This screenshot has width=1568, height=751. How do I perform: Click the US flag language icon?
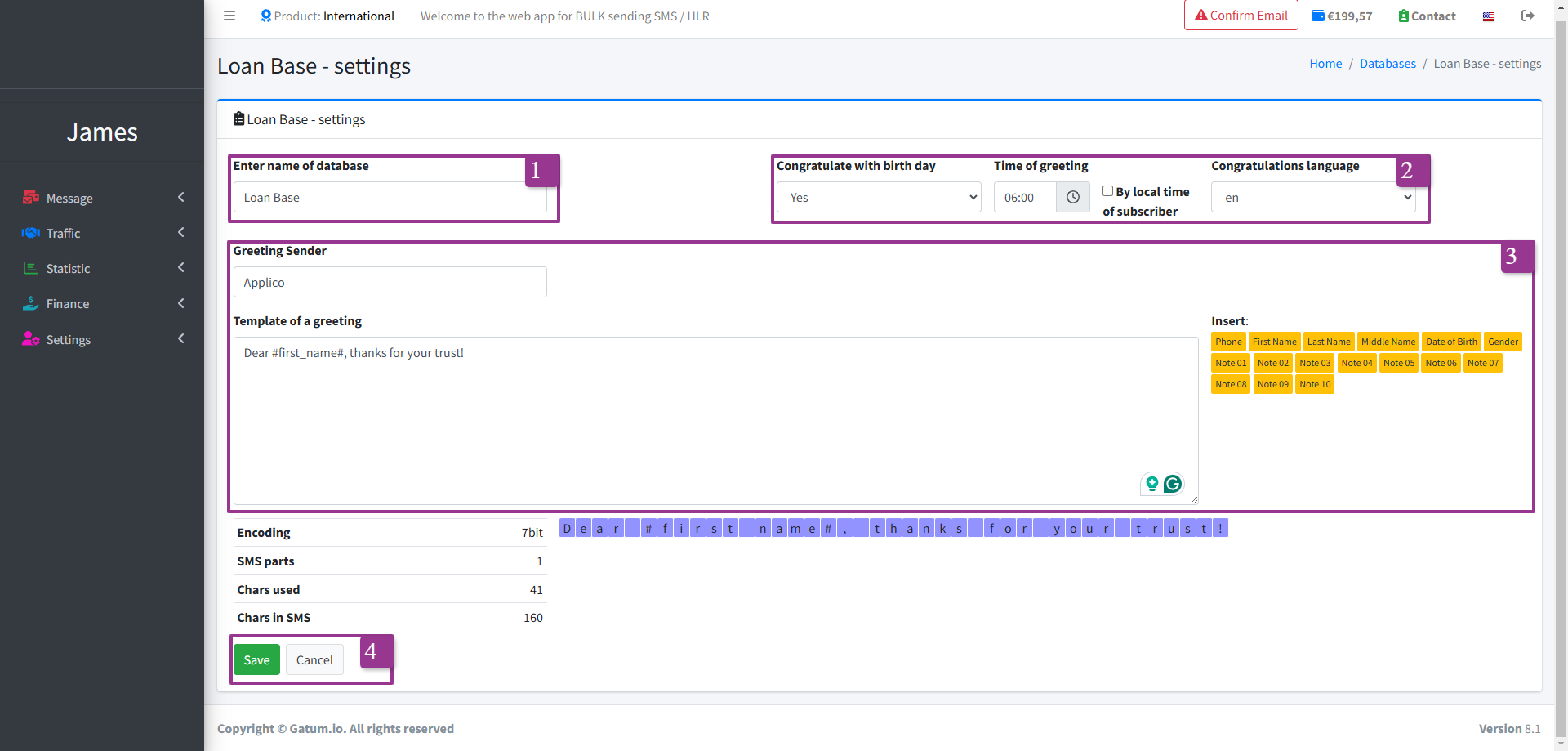[x=1488, y=16]
